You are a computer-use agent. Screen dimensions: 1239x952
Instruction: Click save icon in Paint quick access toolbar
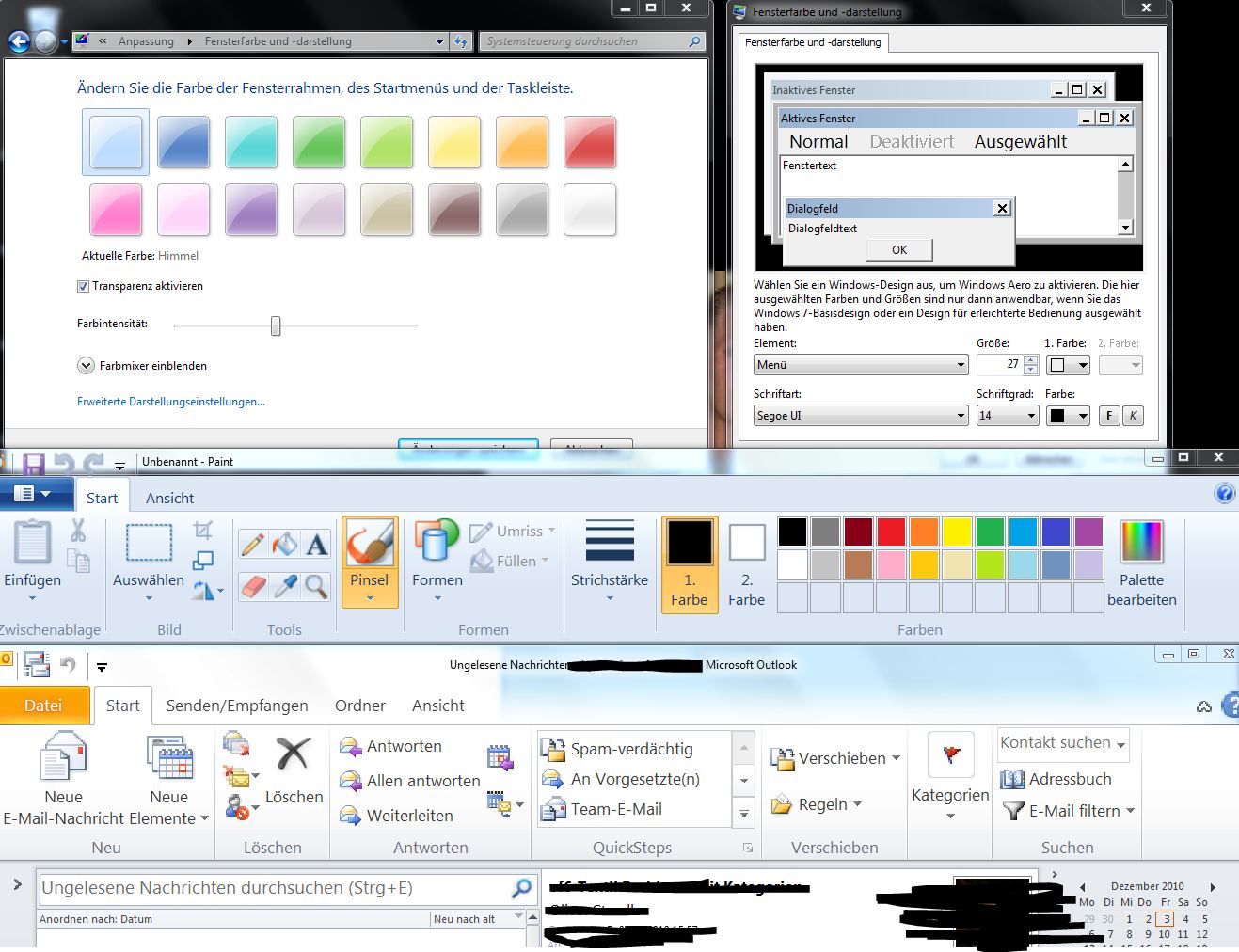[34, 463]
